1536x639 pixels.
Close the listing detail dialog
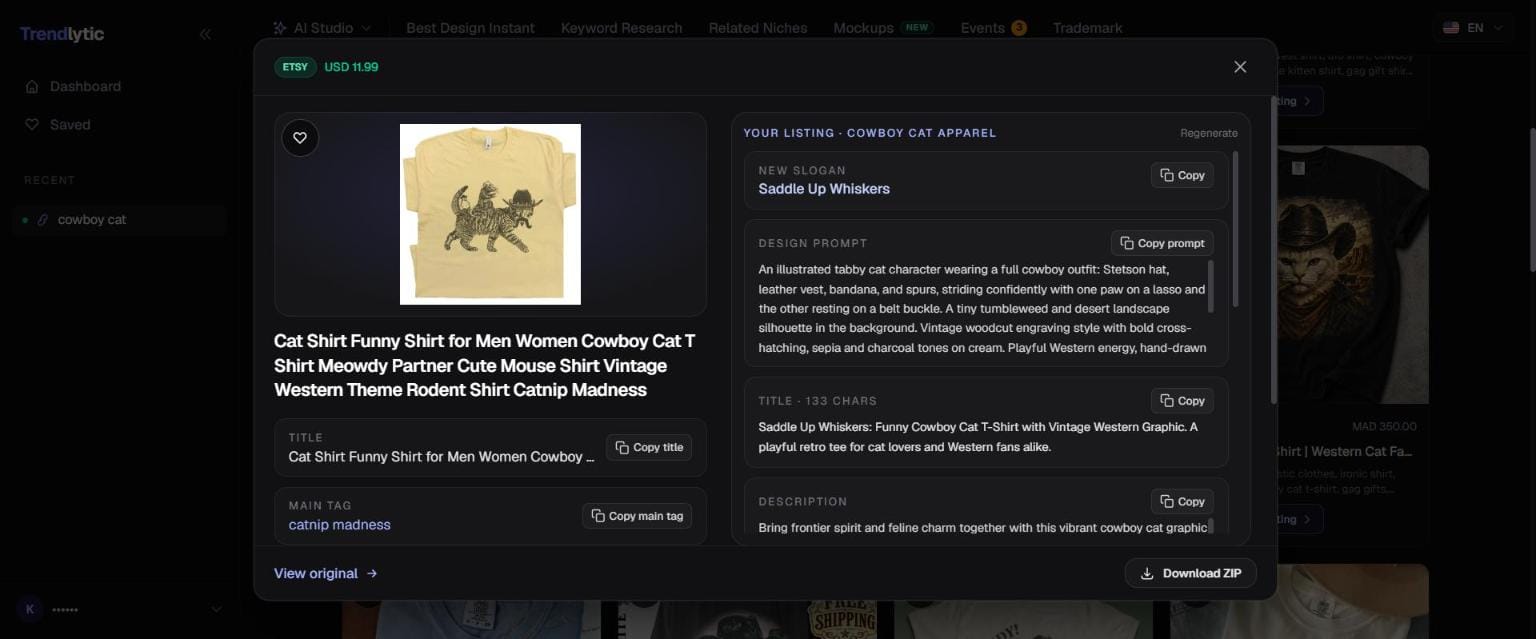click(x=1240, y=67)
